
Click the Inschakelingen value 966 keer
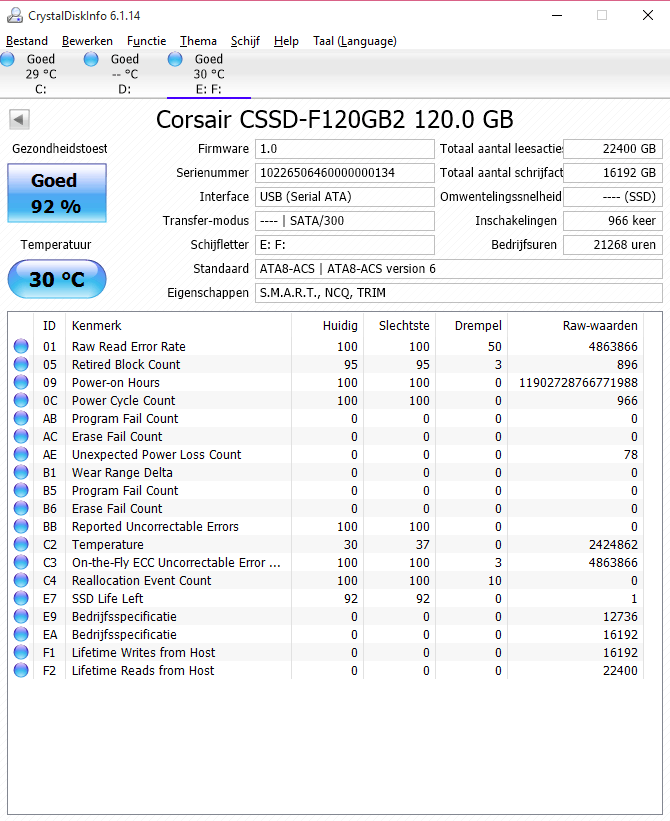pyautogui.click(x=613, y=221)
